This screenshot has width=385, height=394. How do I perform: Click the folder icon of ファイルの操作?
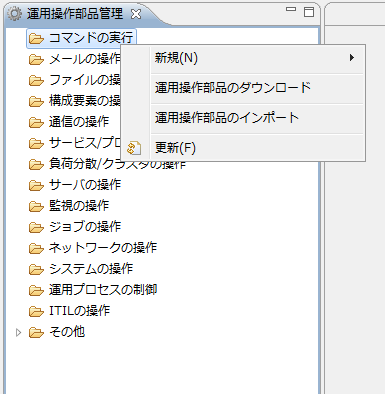pyautogui.click(x=36, y=81)
